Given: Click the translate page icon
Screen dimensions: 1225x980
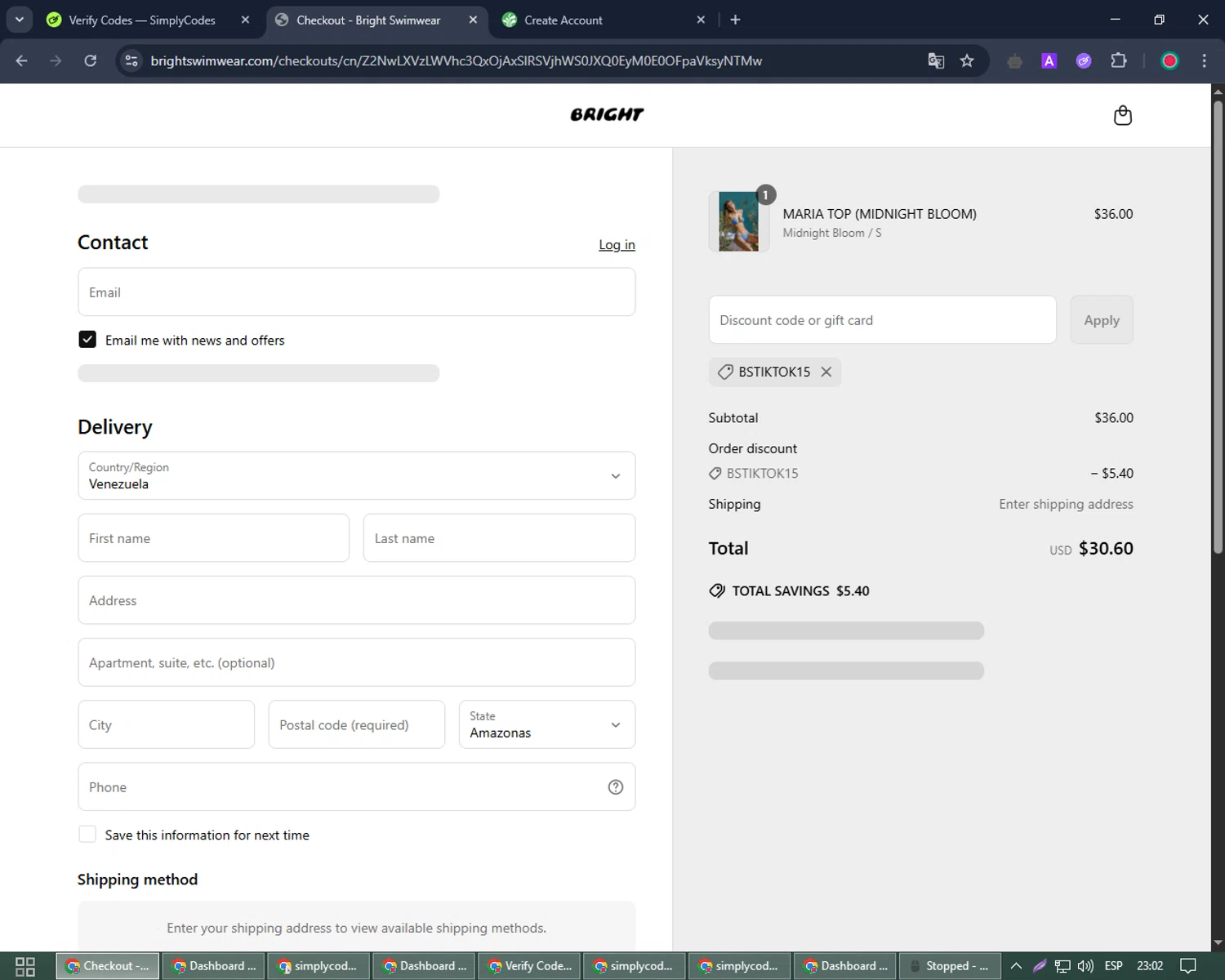Looking at the screenshot, I should 936,60.
